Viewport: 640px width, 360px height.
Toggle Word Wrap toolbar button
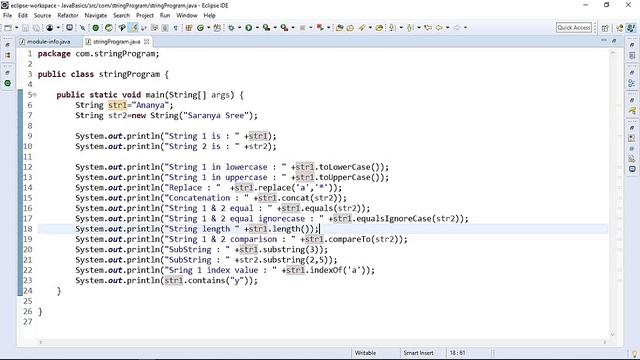154,28
